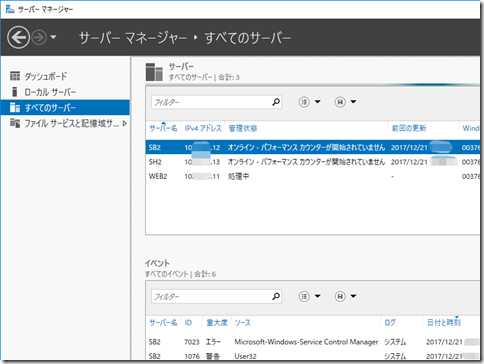This screenshot has width=484, height=364.
Task: Click the events saved queries icon
Action: pyautogui.click(x=340, y=296)
